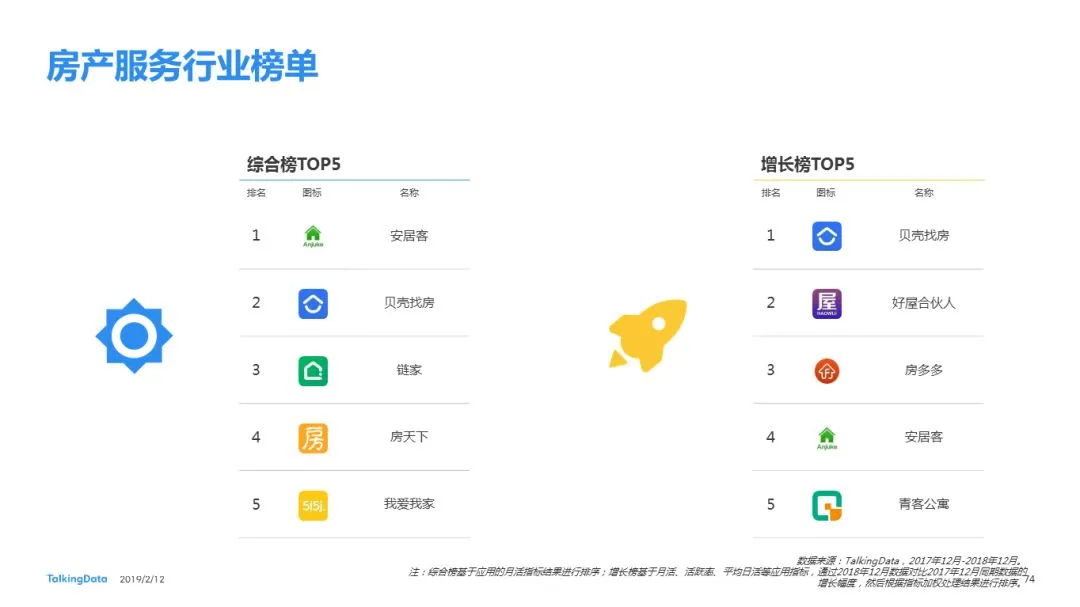Select the purple 好屋合伙人 app icon

coord(827,304)
